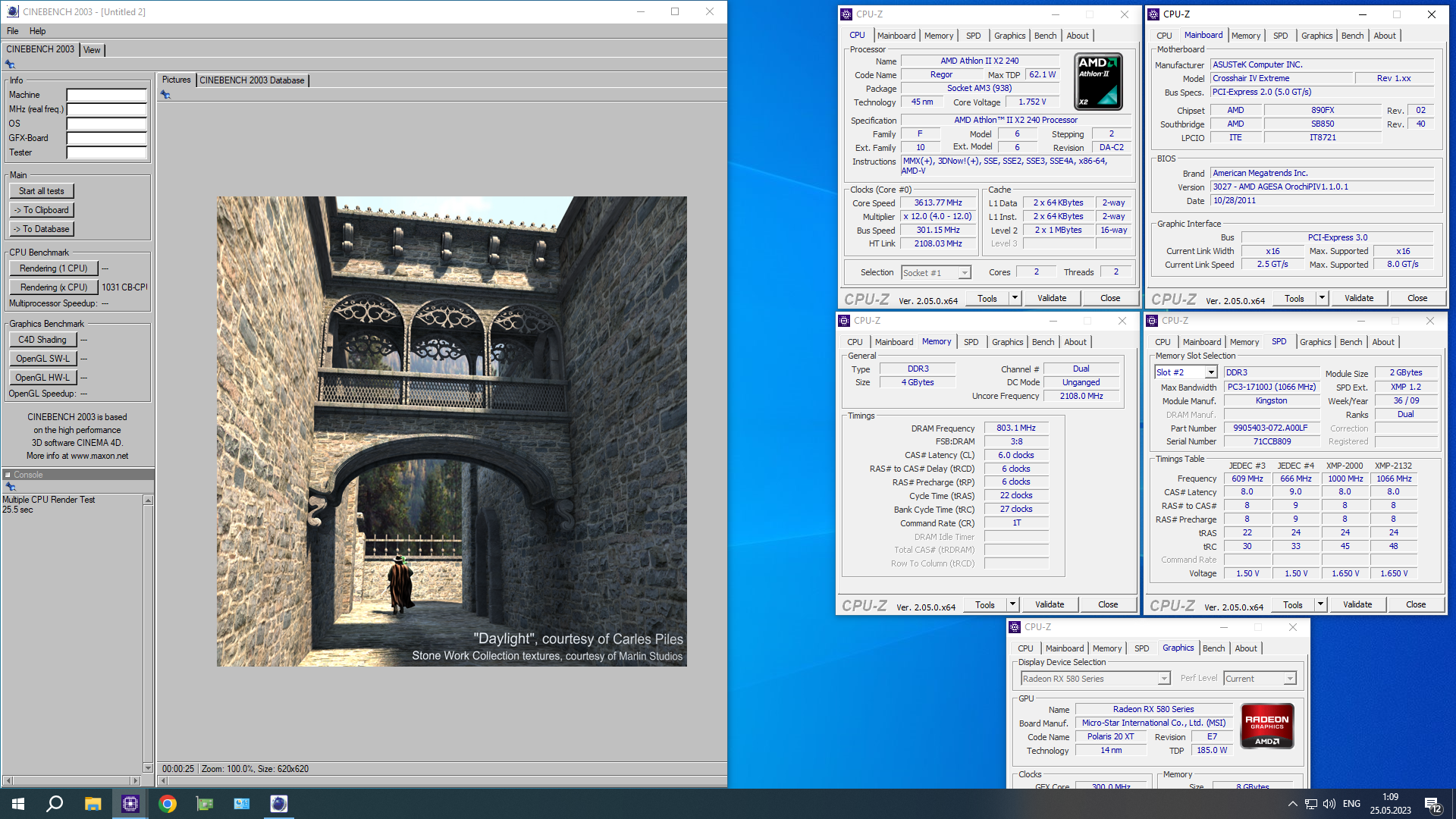This screenshot has width=1456, height=819.
Task: Click the pin icon in Console panel
Action: 10,487
